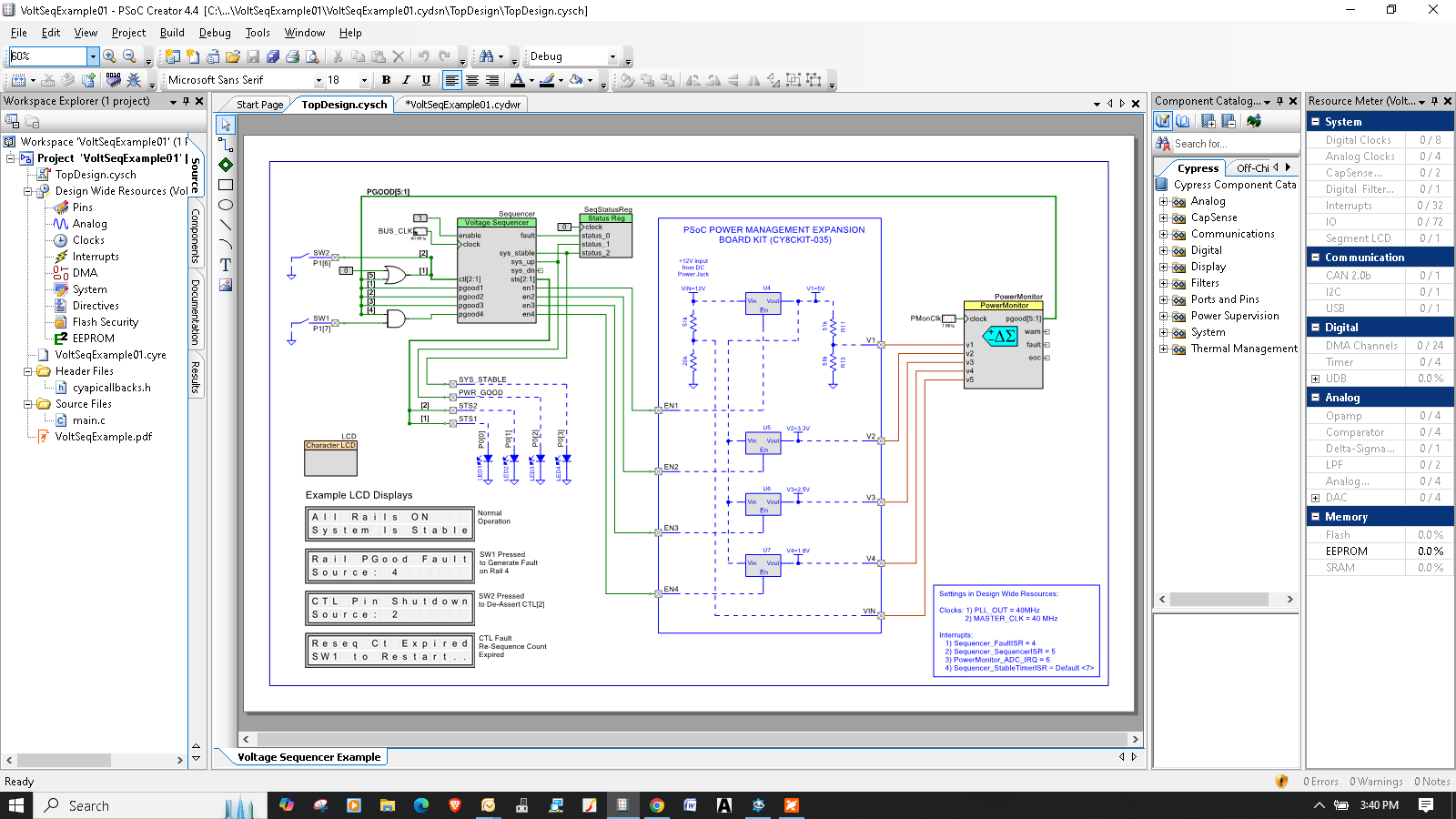Open the font size dropdown
The height and width of the screenshot is (819, 1456).
pos(364,80)
